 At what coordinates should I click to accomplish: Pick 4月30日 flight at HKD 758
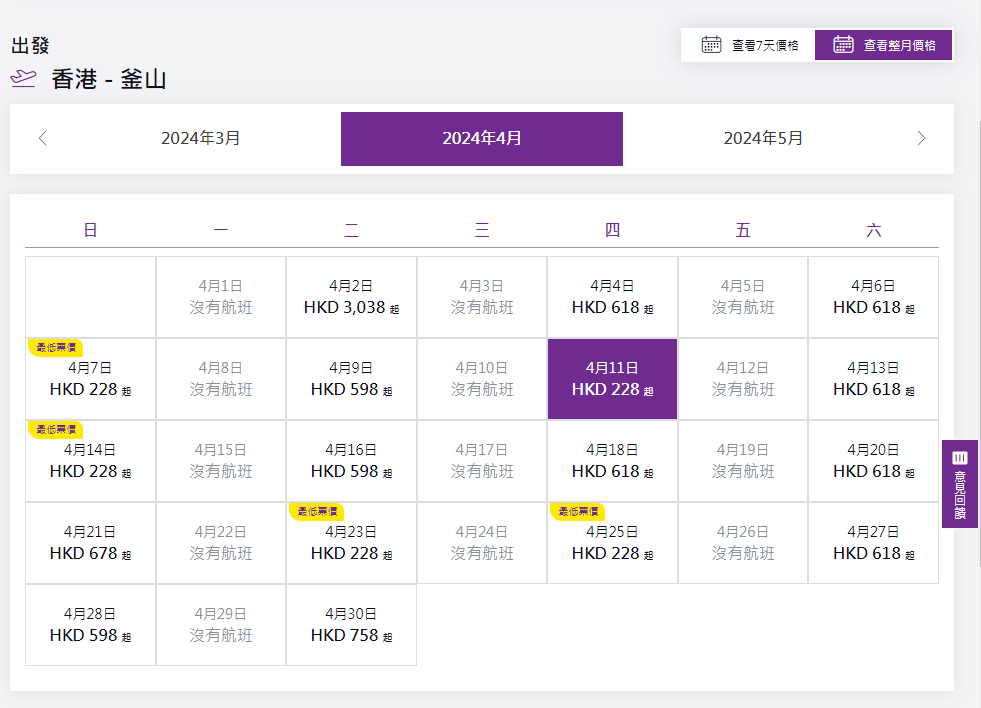click(351, 625)
